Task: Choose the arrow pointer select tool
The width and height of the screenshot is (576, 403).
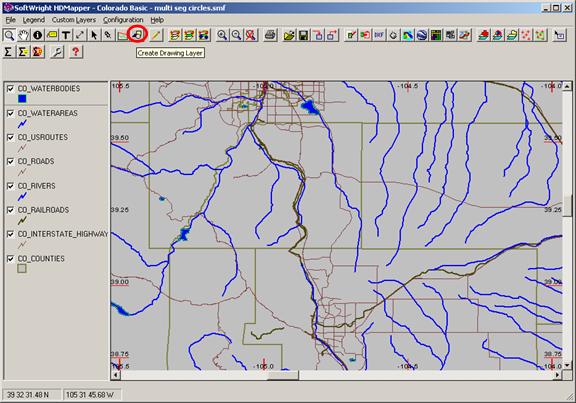Action: click(94, 35)
